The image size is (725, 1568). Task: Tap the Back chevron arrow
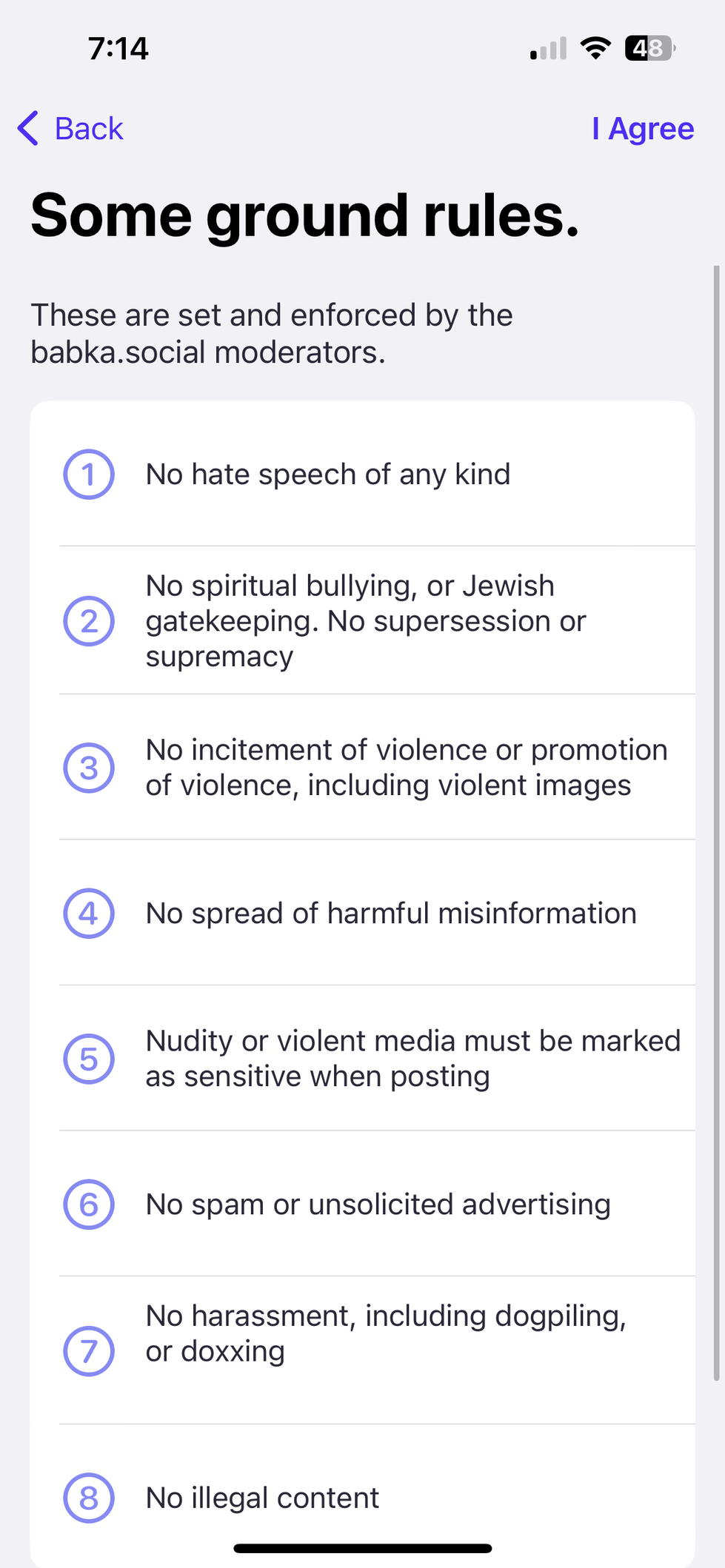28,129
